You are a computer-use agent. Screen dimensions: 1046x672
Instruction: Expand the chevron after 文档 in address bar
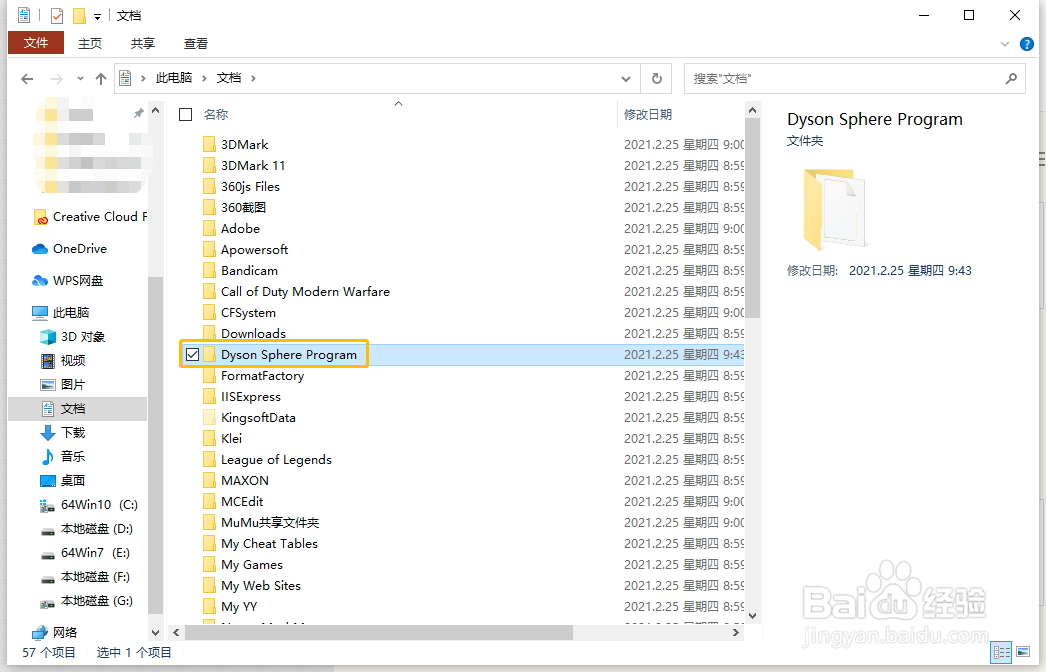tap(253, 79)
